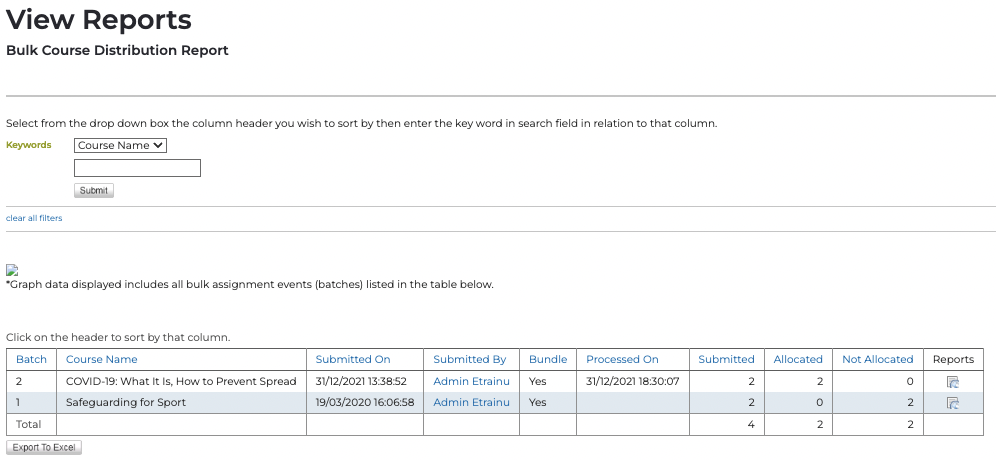
Task: Open Admin Etrainu link in batch 2 row
Action: (471, 381)
